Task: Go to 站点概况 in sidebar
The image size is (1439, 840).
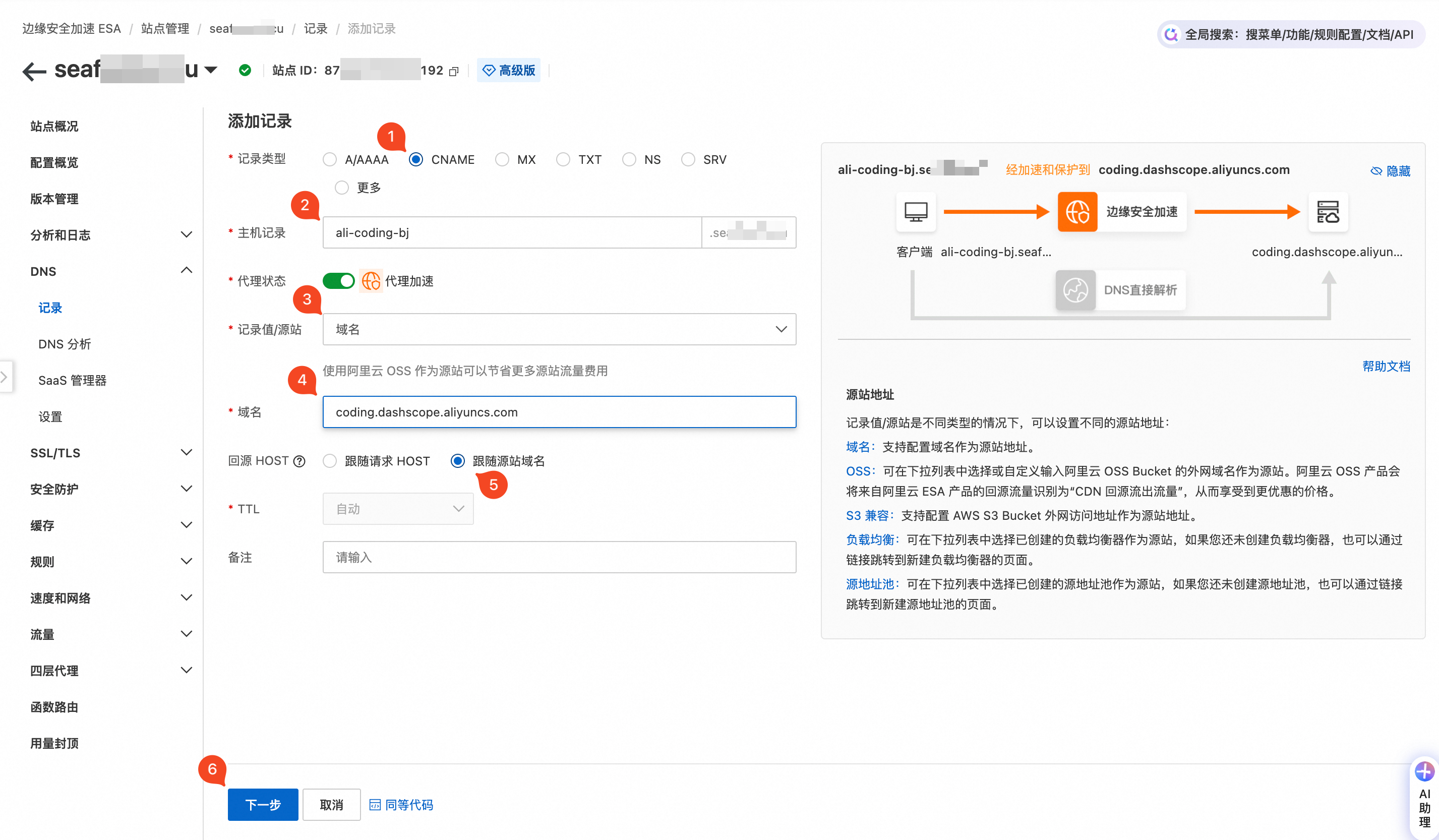Action: click(54, 126)
